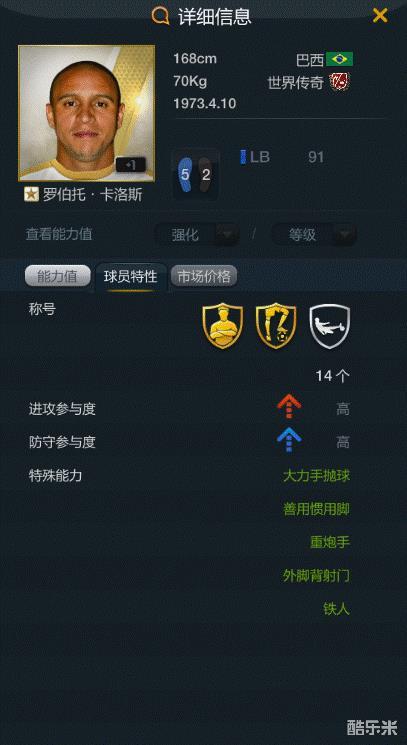Click the blue defense participation arrow
Viewport: 407px width, 745px height.
[289, 440]
